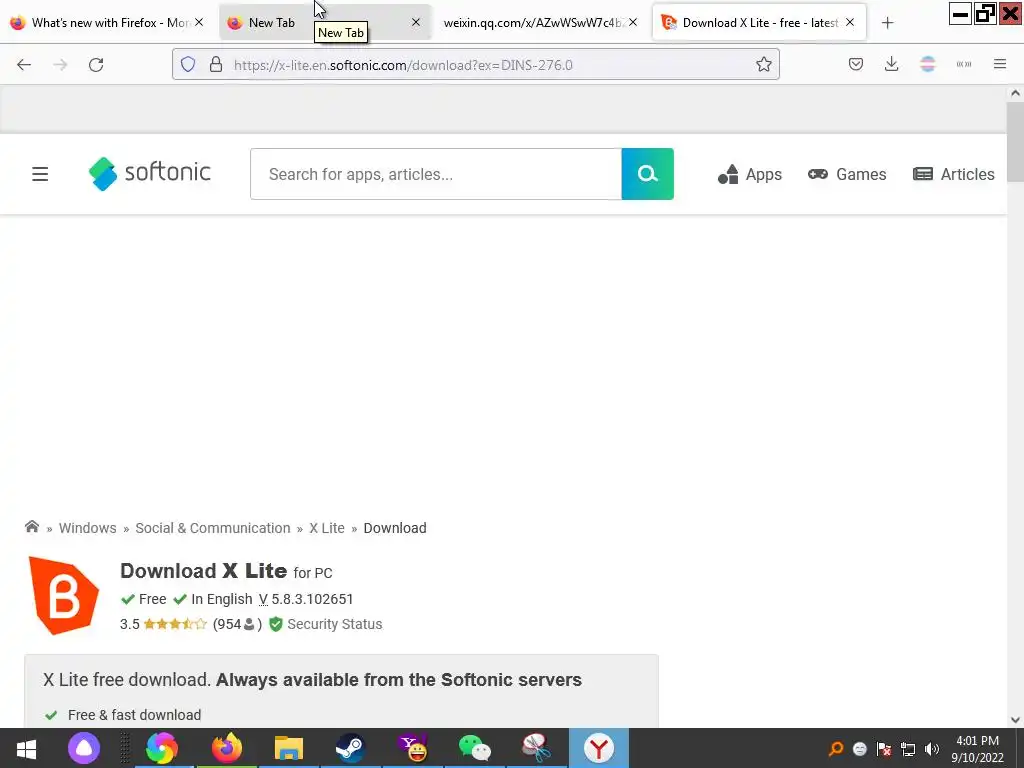Click the taskbar clock showing 4:01 PM

click(977, 748)
